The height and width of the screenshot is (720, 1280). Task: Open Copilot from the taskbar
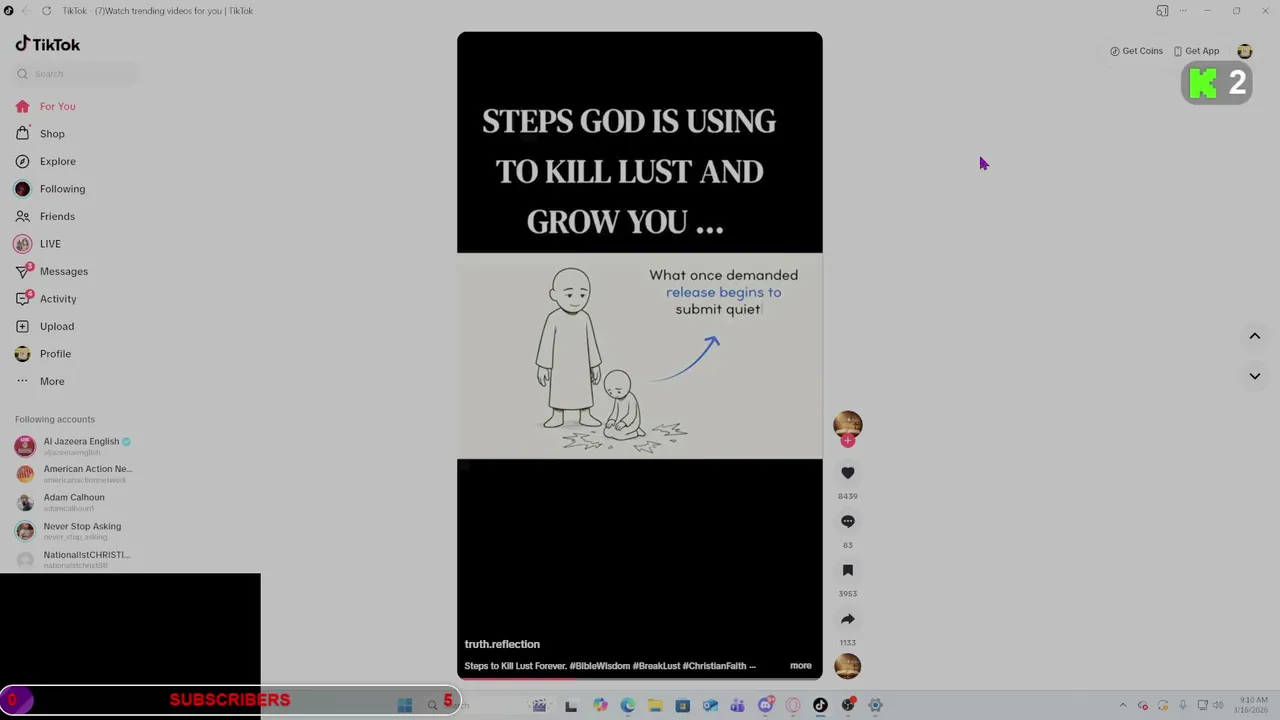tap(600, 706)
